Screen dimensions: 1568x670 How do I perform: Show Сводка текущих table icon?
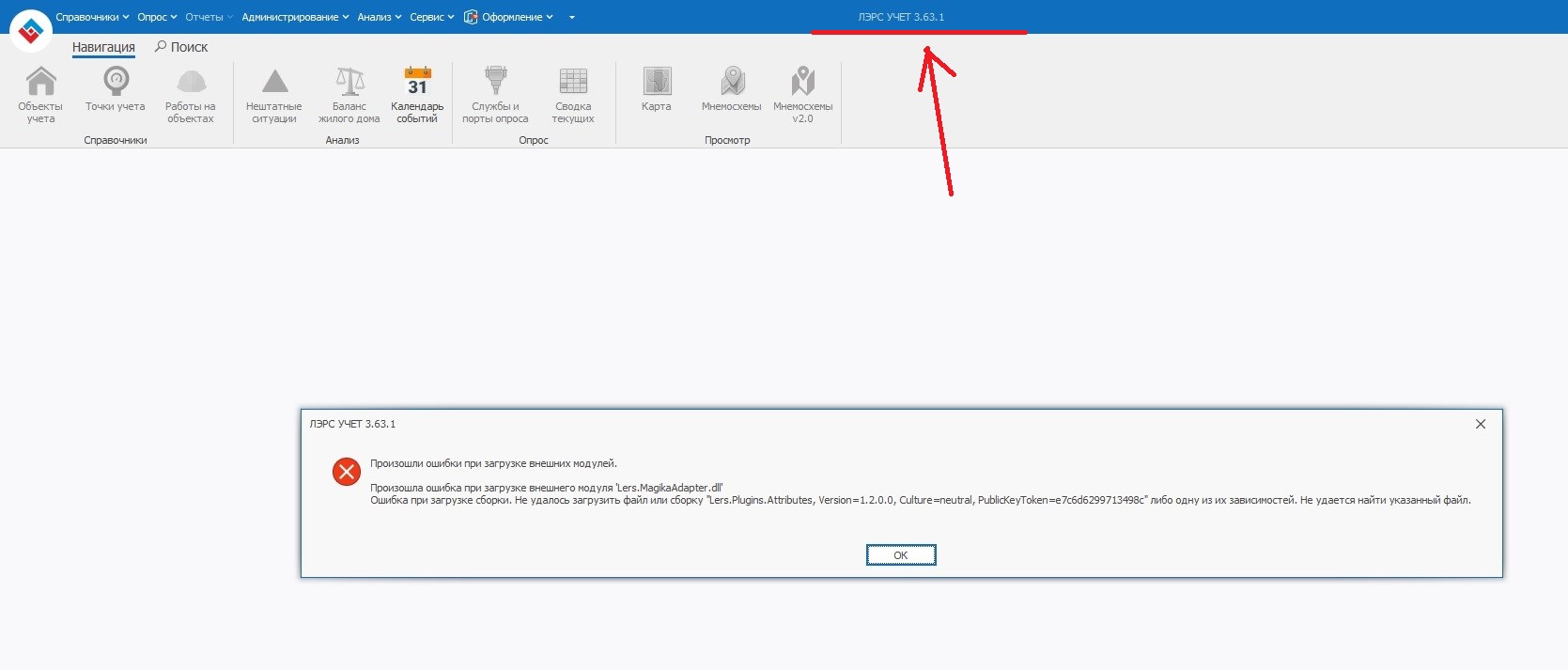573,83
